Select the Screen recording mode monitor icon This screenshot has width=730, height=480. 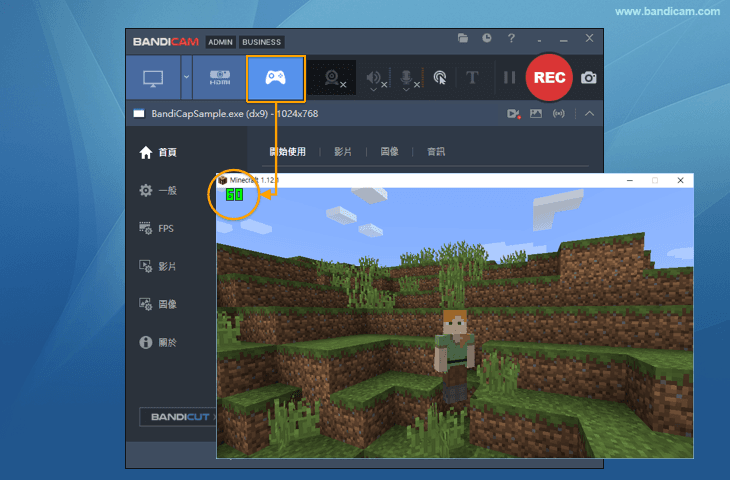[153, 78]
